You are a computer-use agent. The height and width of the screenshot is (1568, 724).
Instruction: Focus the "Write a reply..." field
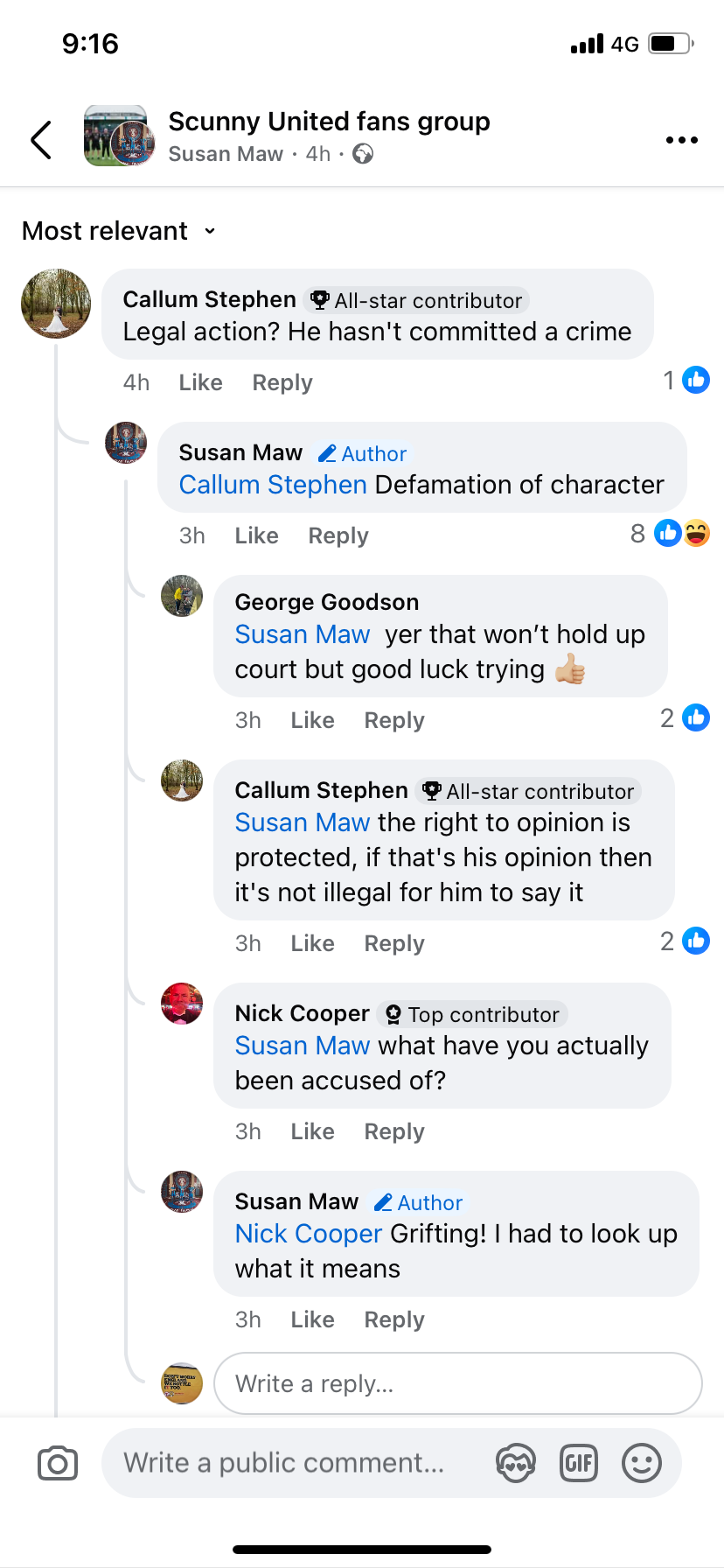click(457, 1383)
